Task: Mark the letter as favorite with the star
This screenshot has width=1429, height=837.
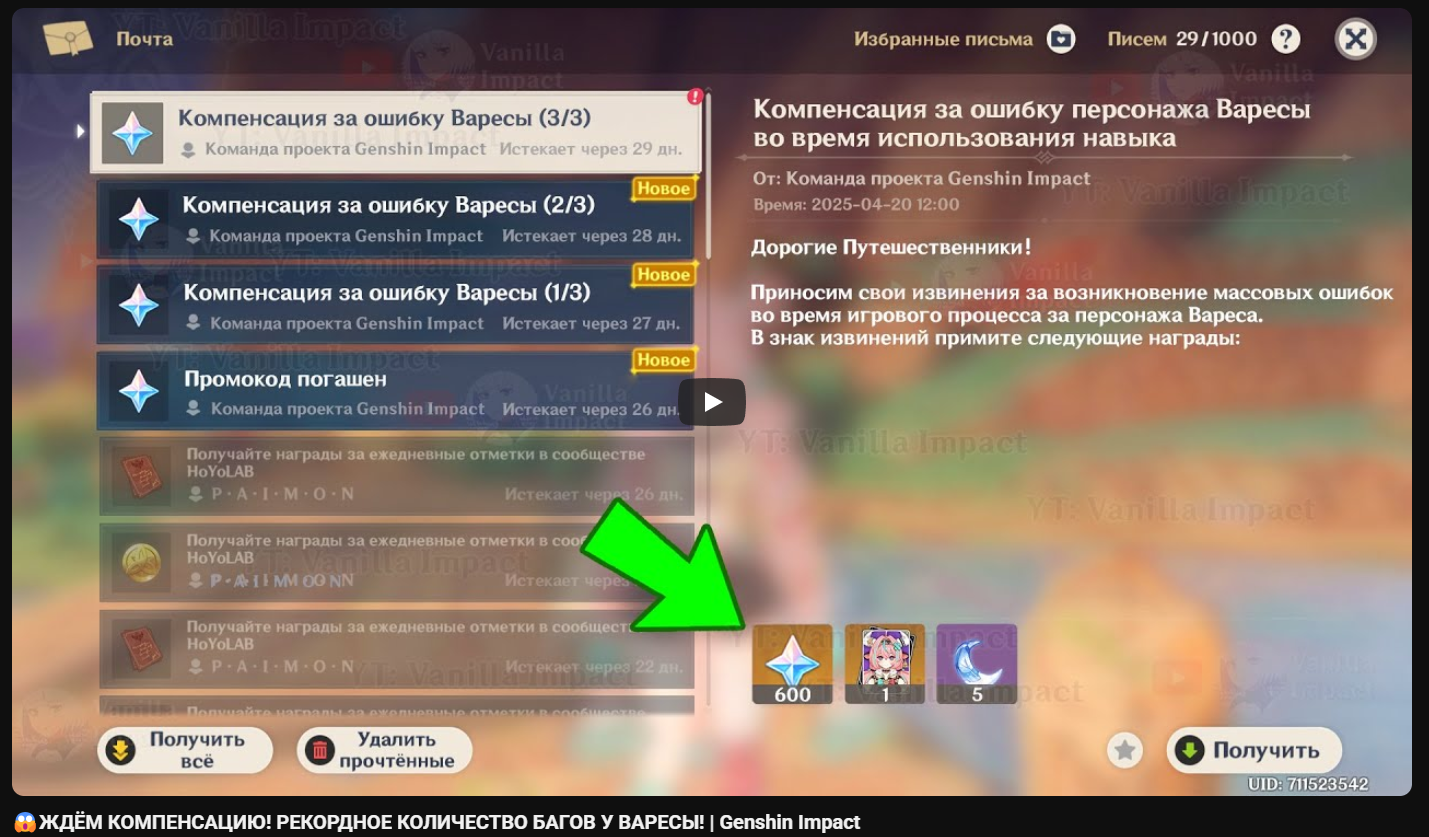Action: 1125,750
